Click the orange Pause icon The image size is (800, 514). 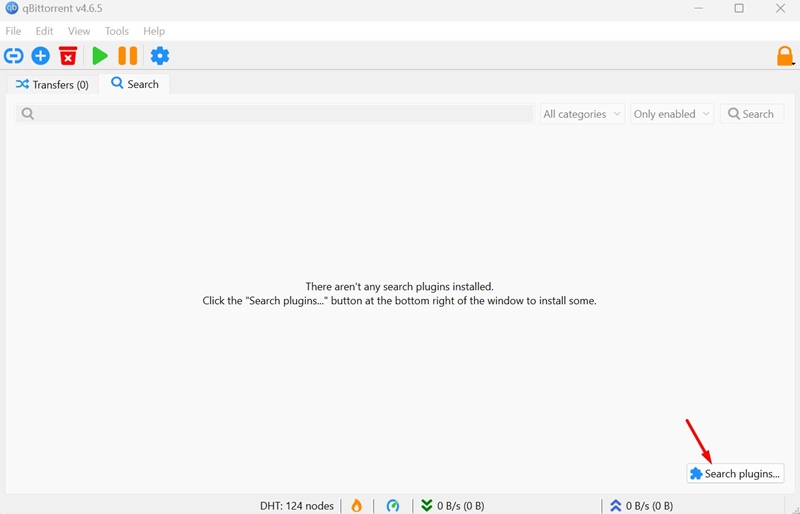(128, 56)
